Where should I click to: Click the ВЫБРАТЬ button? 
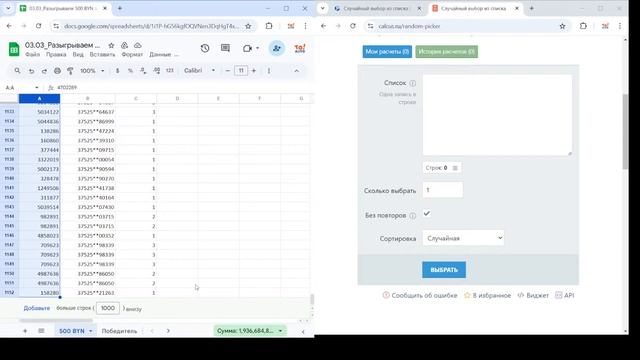point(444,270)
